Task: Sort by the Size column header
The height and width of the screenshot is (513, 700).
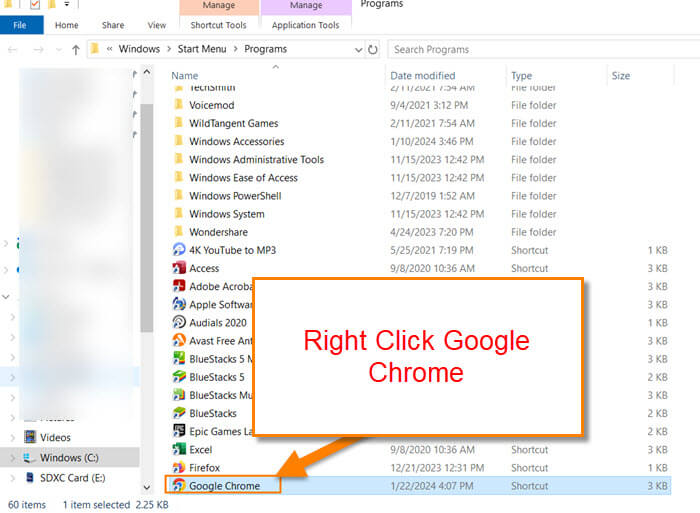Action: tap(621, 75)
